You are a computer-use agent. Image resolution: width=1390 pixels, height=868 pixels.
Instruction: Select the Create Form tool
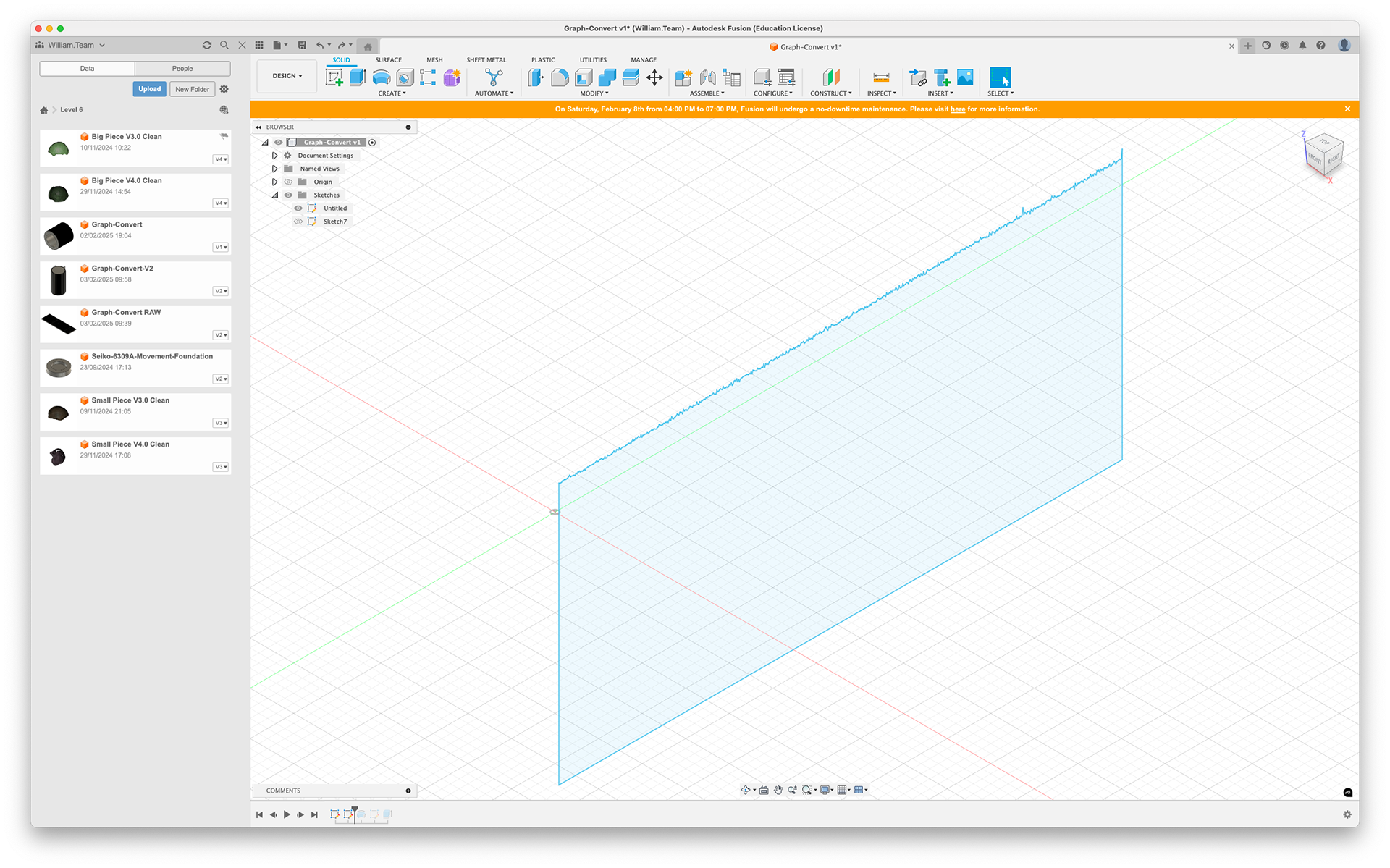(452, 77)
